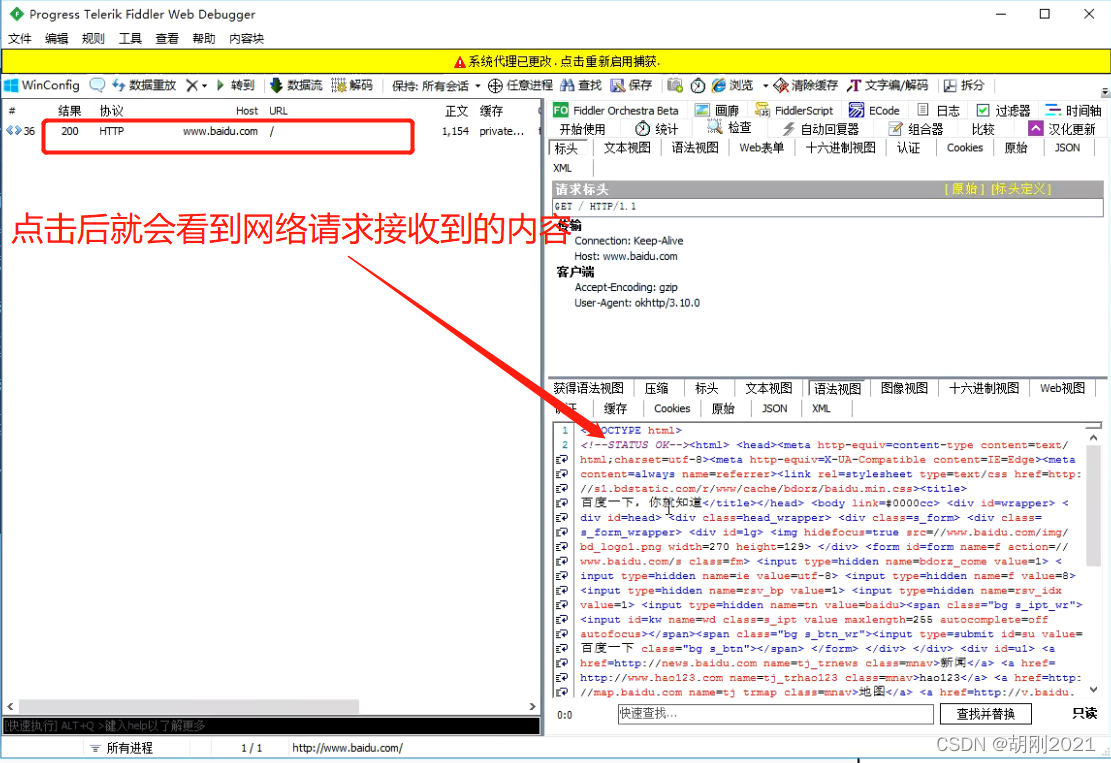The width and height of the screenshot is (1111, 763).
Task: Click 浏览 browser icon
Action: click(732, 86)
